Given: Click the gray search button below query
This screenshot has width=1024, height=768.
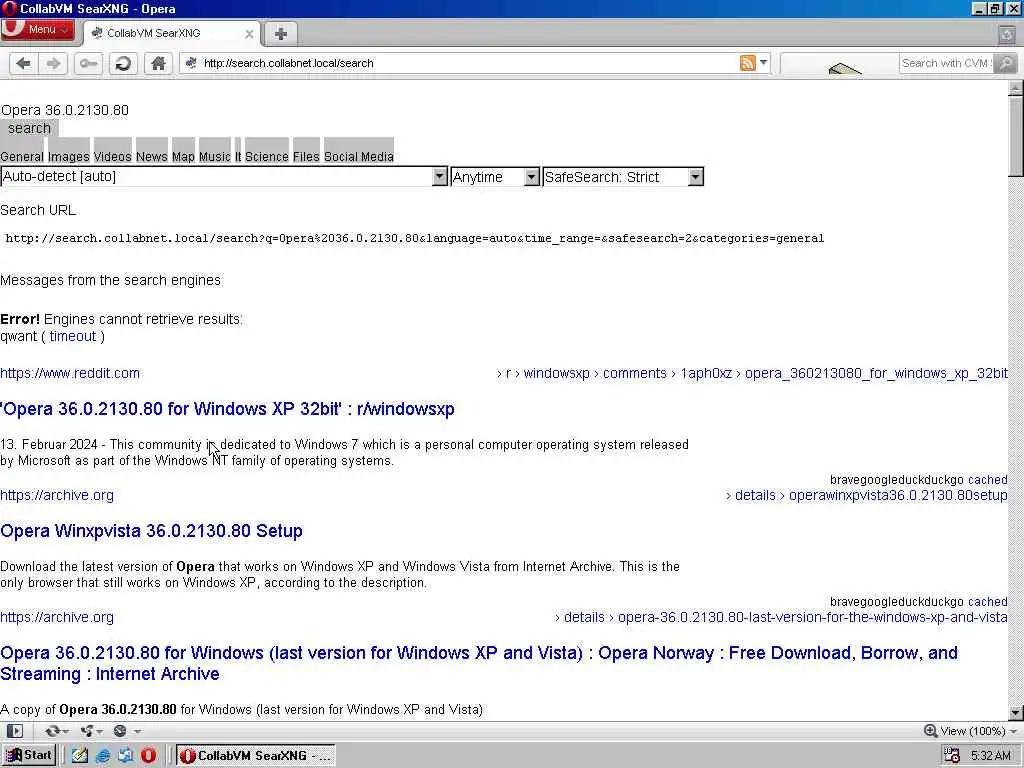Looking at the screenshot, I should (29, 128).
